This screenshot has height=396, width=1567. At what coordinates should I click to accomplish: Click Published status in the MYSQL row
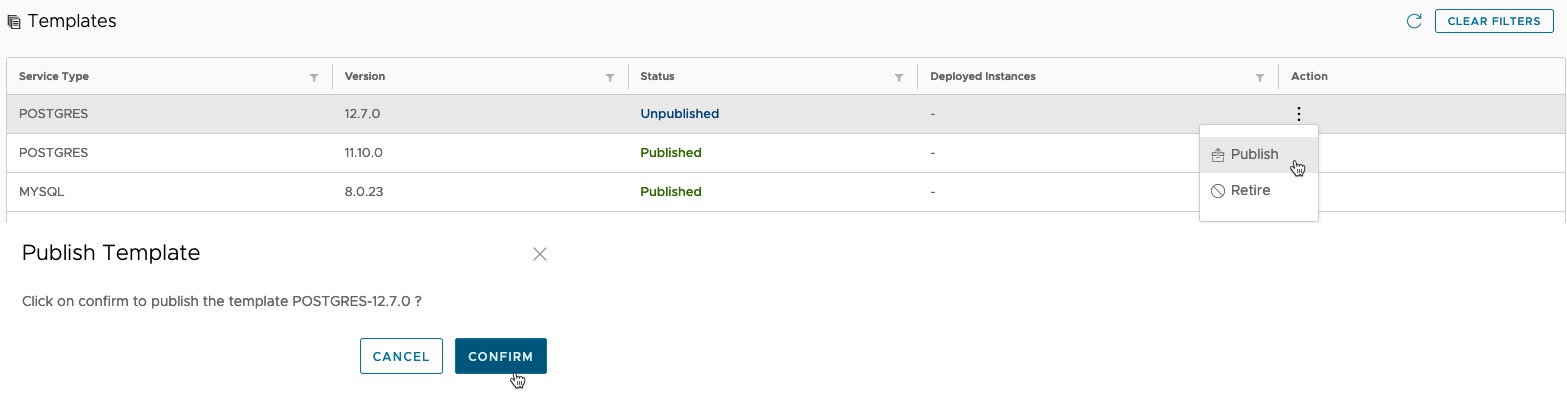pyautogui.click(x=671, y=192)
